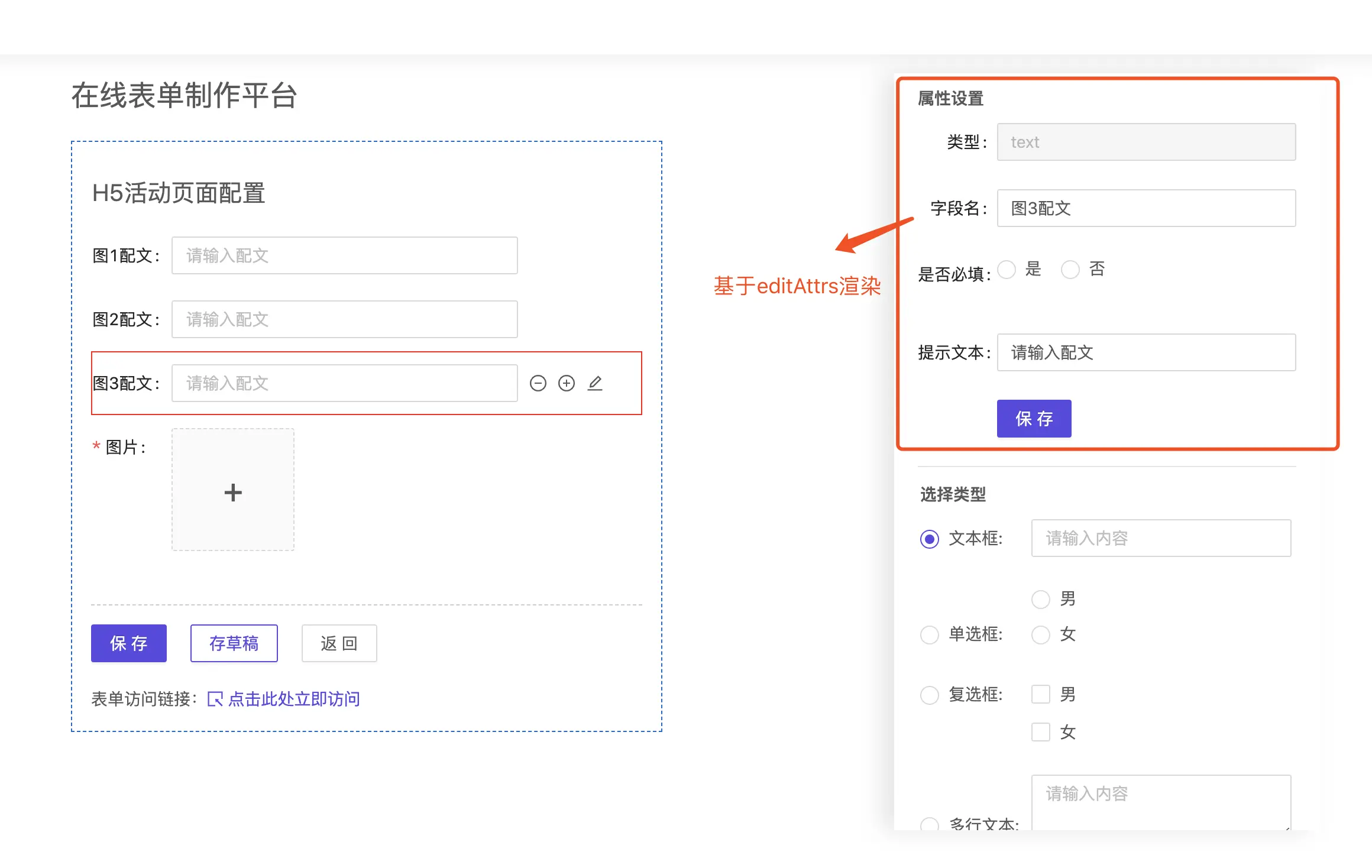Image resolution: width=1372 pixels, height=868 pixels.
Task: Select 女 radio in 单选框 preview
Action: pos(1041,634)
